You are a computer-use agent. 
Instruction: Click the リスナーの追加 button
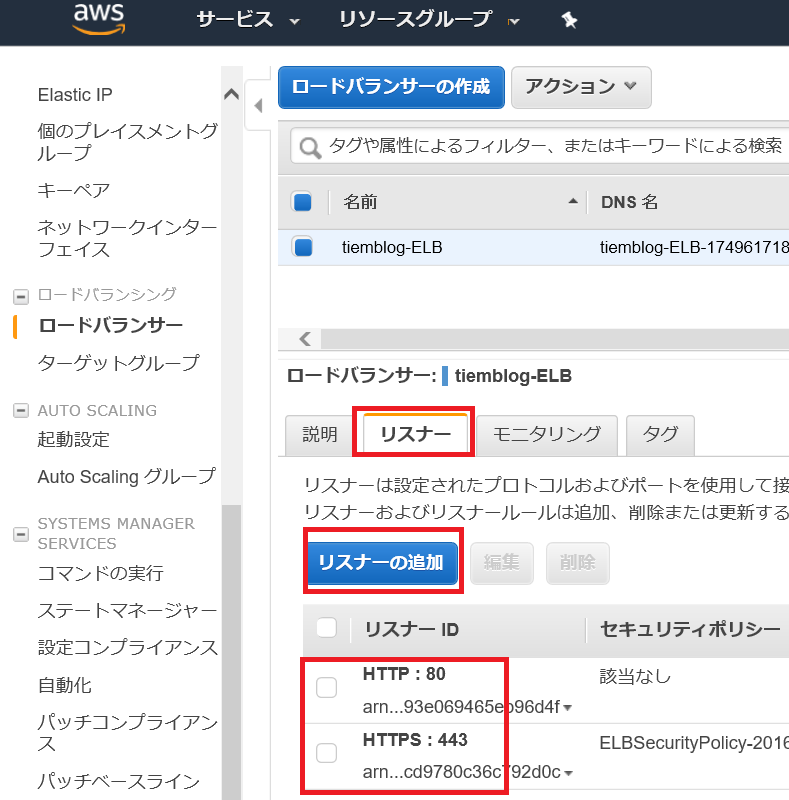click(383, 563)
